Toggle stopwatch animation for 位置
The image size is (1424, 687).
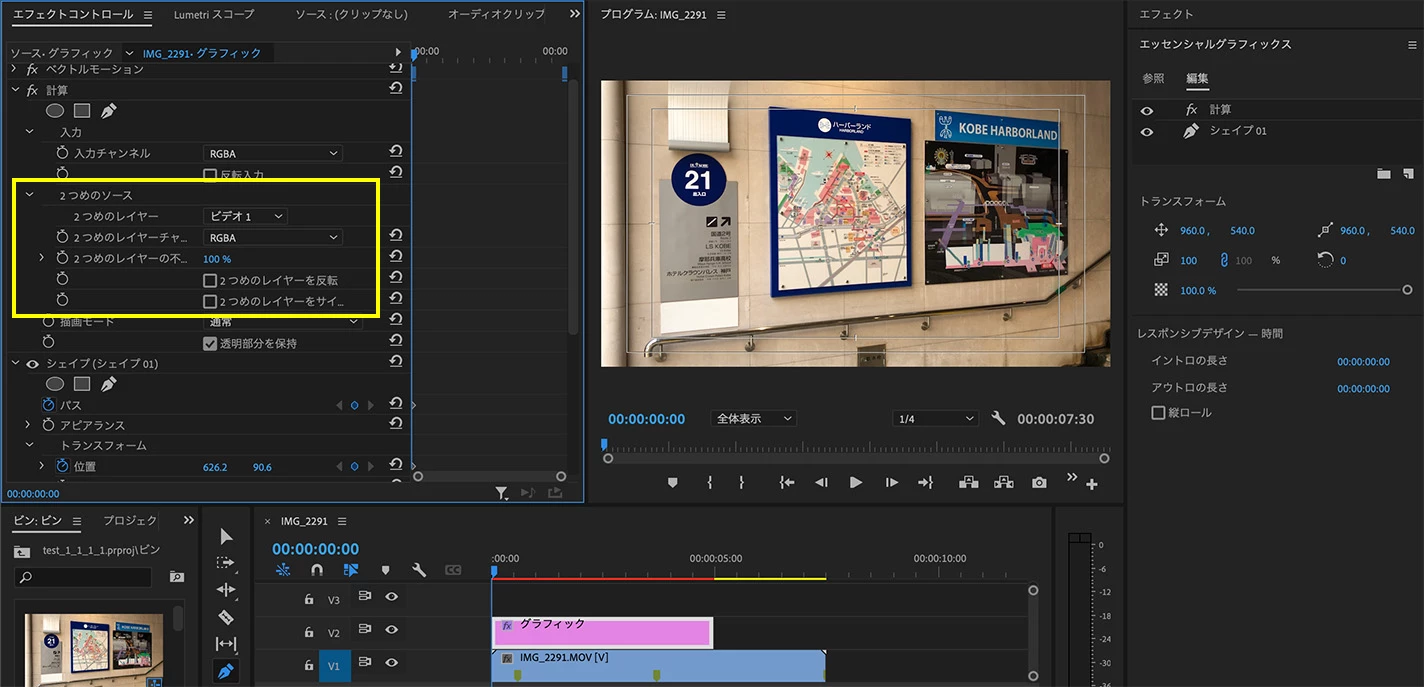pyautogui.click(x=62, y=466)
